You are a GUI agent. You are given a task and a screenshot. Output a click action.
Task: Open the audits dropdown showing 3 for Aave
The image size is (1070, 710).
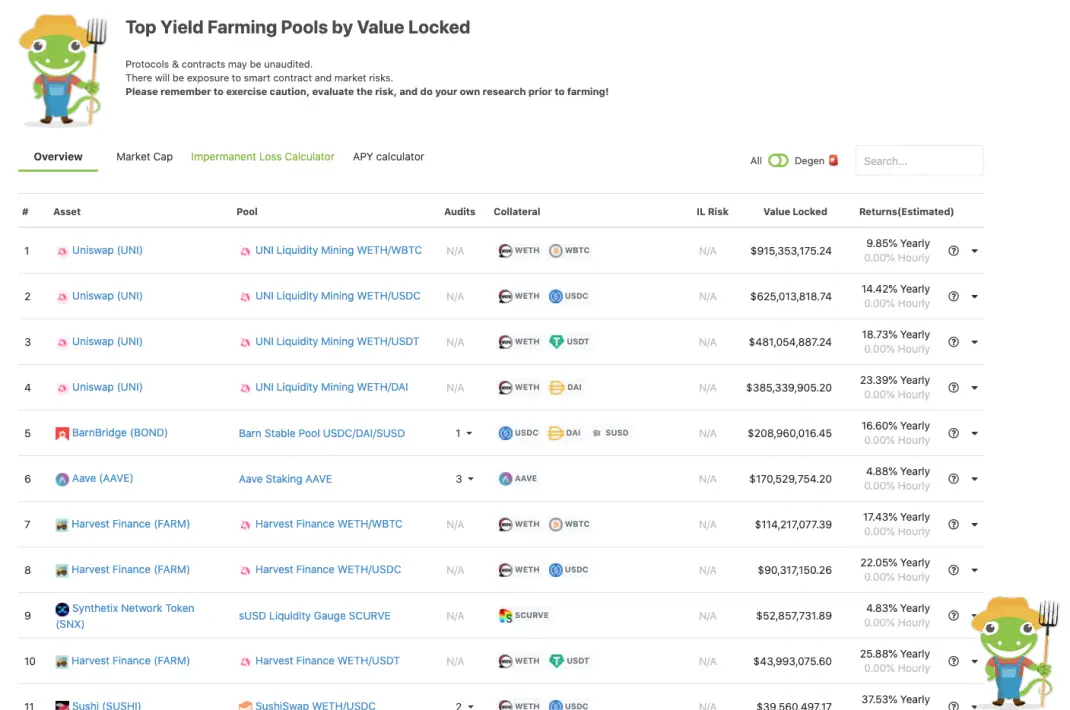pos(464,479)
